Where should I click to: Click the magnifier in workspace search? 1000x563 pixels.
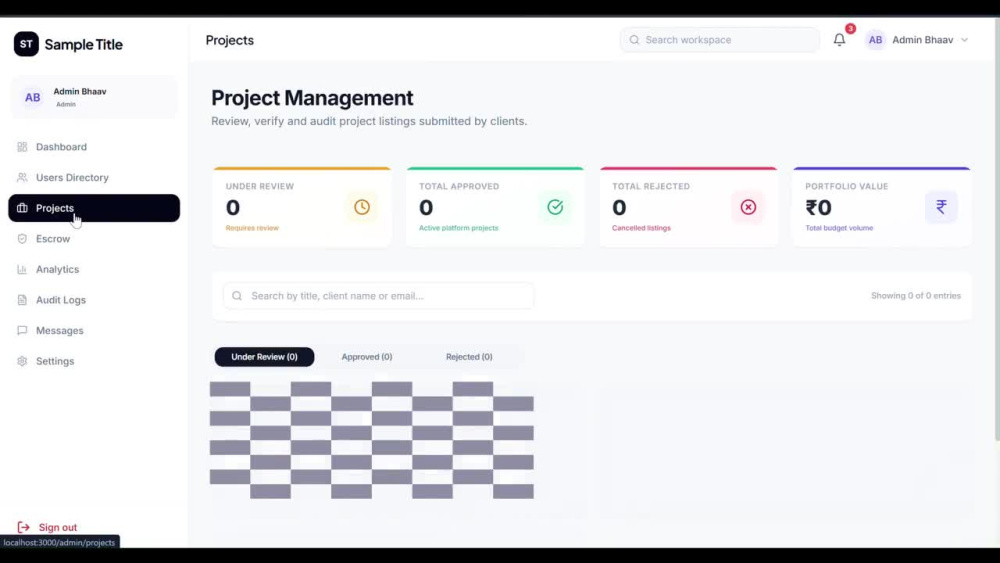pos(634,40)
